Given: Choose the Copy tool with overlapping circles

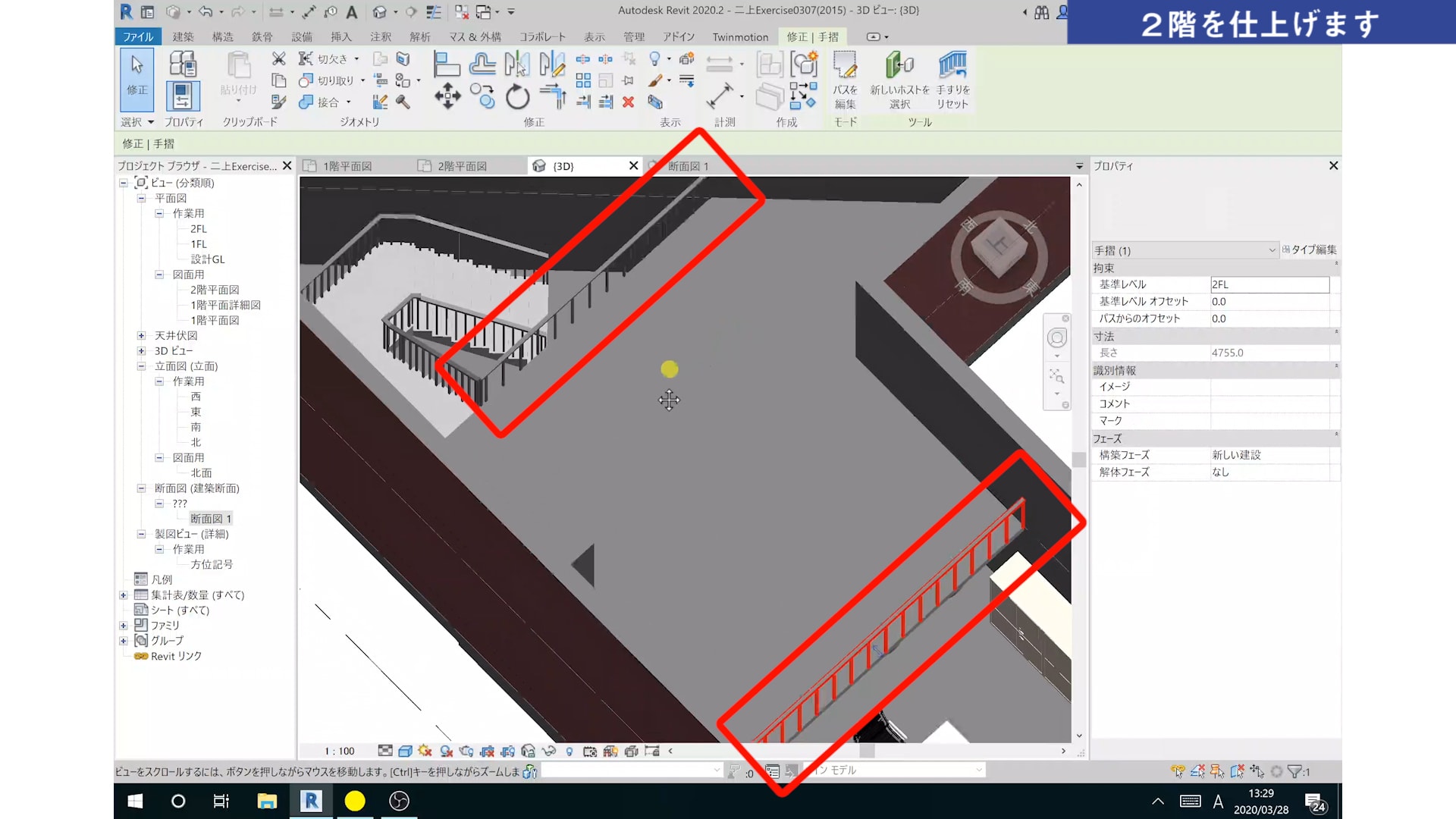Looking at the screenshot, I should pyautogui.click(x=482, y=96).
